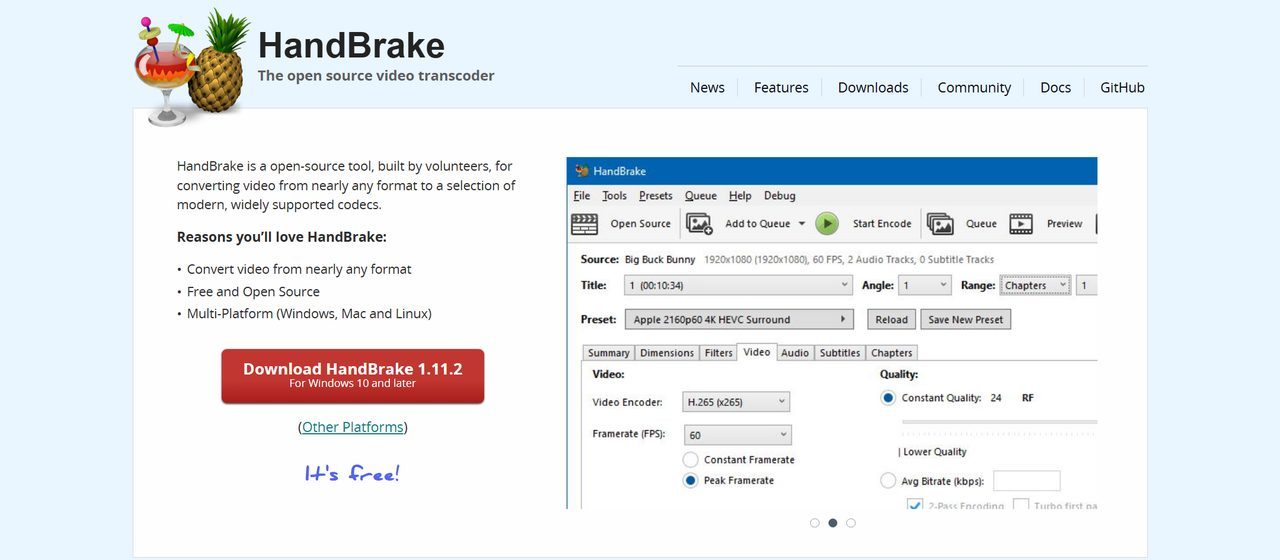Click the Constant Quality RF slider
Screen dimensions: 1280x560
[999, 422]
